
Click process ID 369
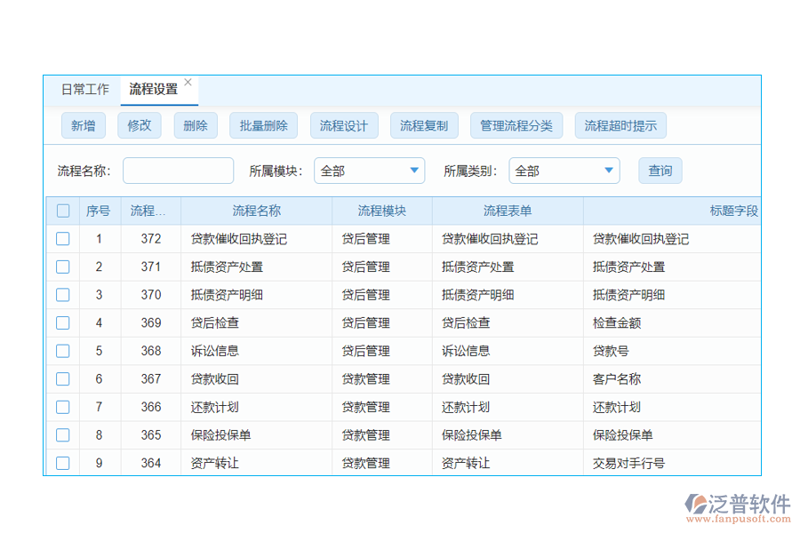[x=151, y=323]
